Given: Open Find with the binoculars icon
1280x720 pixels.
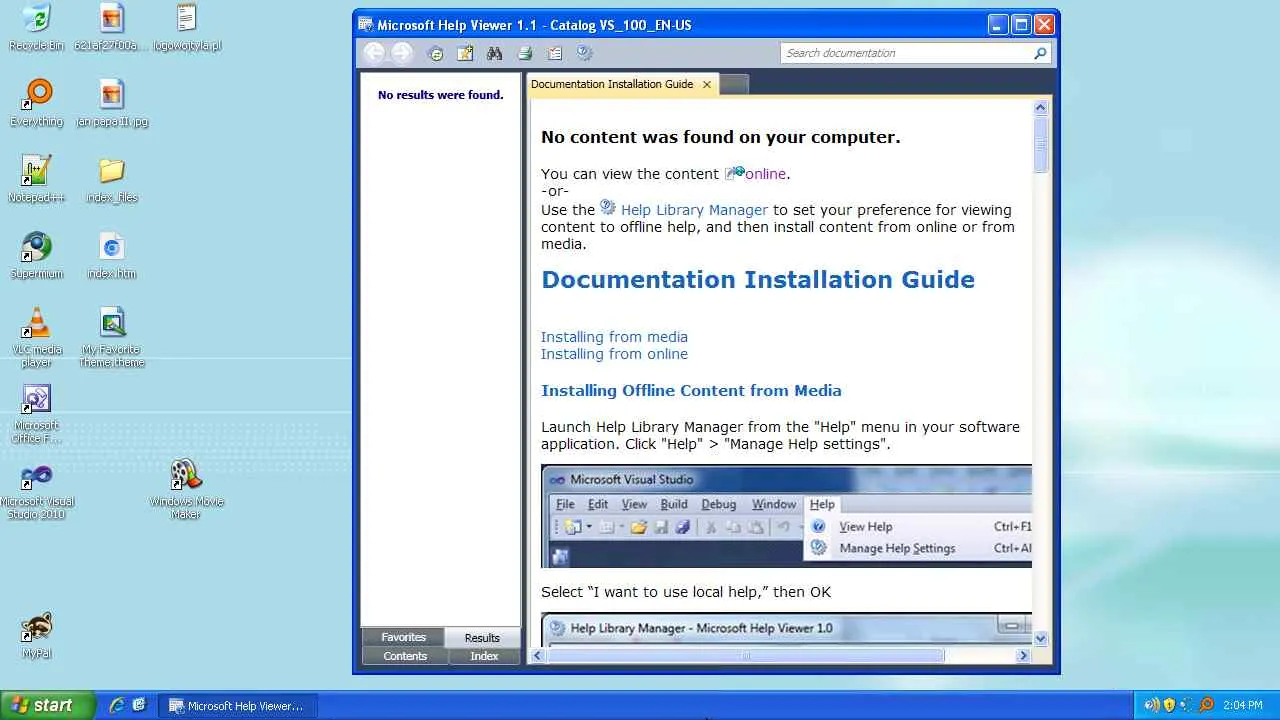Looking at the screenshot, I should 494,54.
